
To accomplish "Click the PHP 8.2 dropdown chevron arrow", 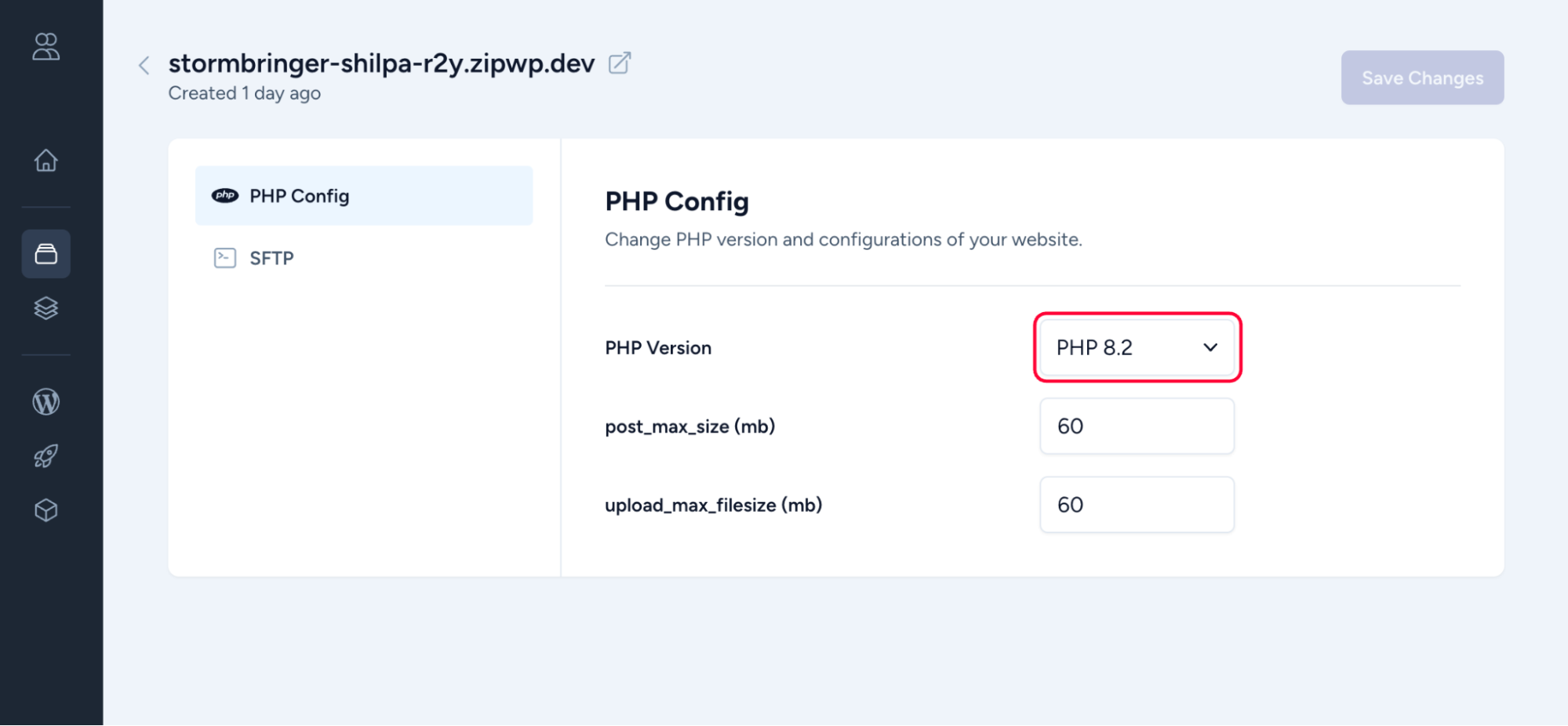I will click(1210, 347).
